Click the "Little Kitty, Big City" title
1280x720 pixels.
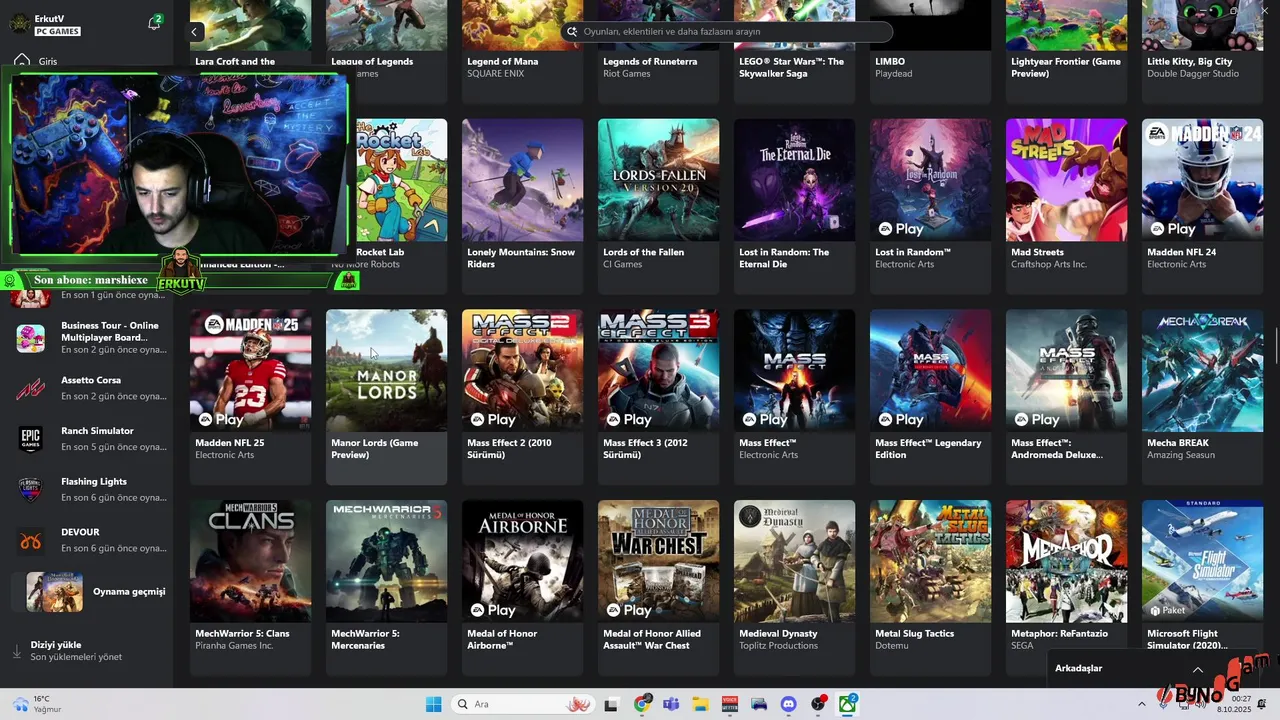pyautogui.click(x=1190, y=62)
